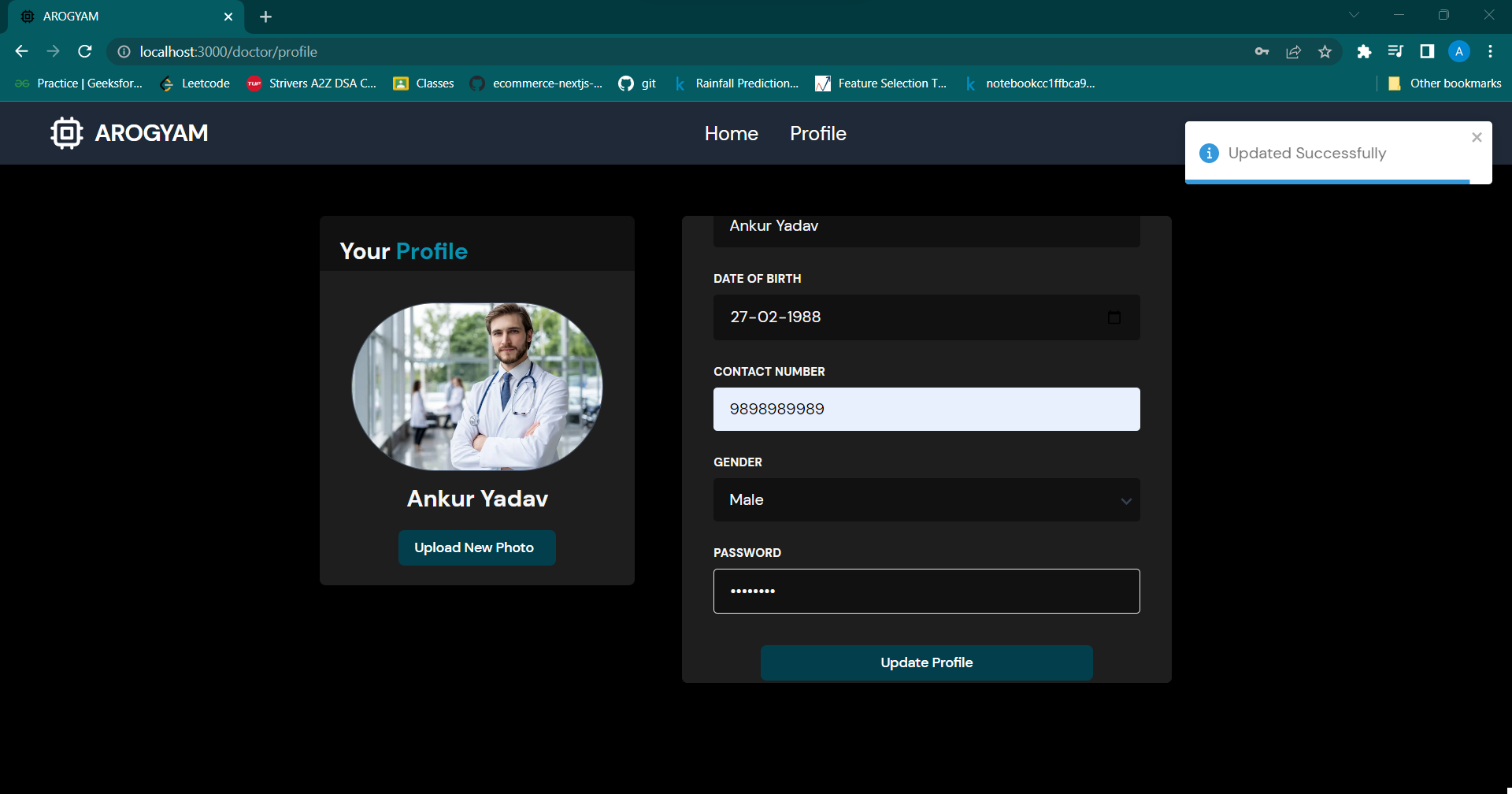Reload the current page
The image size is (1512, 794).
[x=84, y=51]
